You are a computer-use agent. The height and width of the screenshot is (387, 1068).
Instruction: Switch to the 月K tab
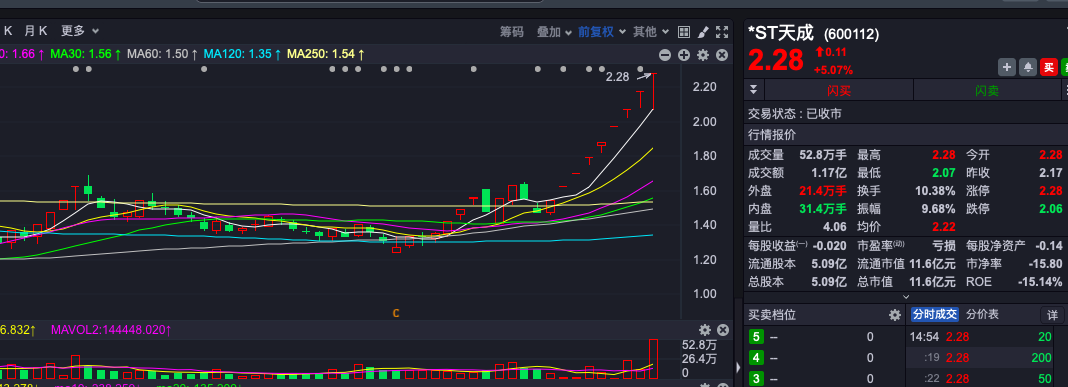tap(35, 31)
